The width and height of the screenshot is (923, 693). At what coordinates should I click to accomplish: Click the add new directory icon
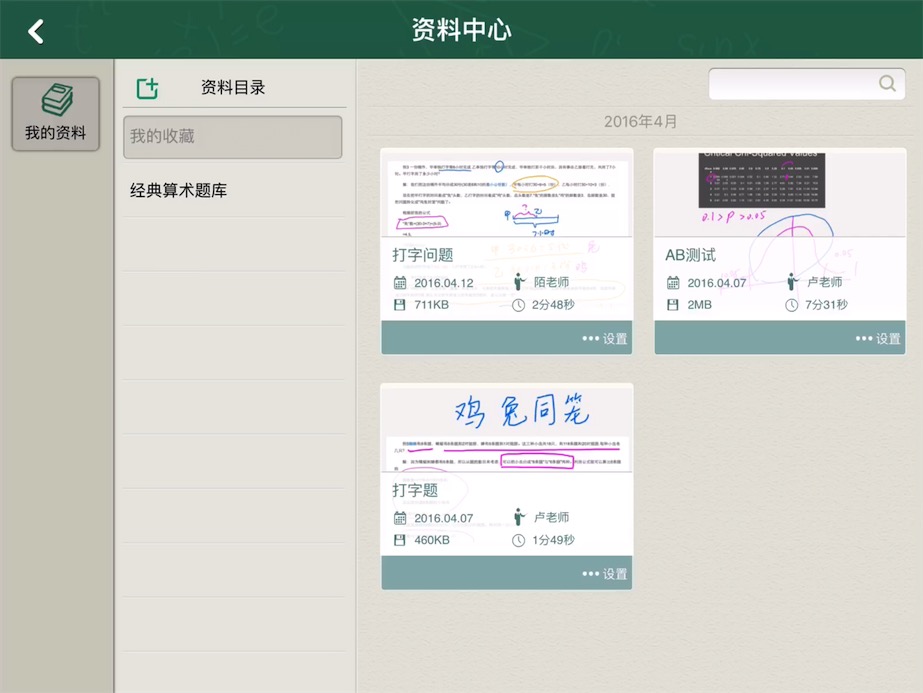[x=147, y=88]
